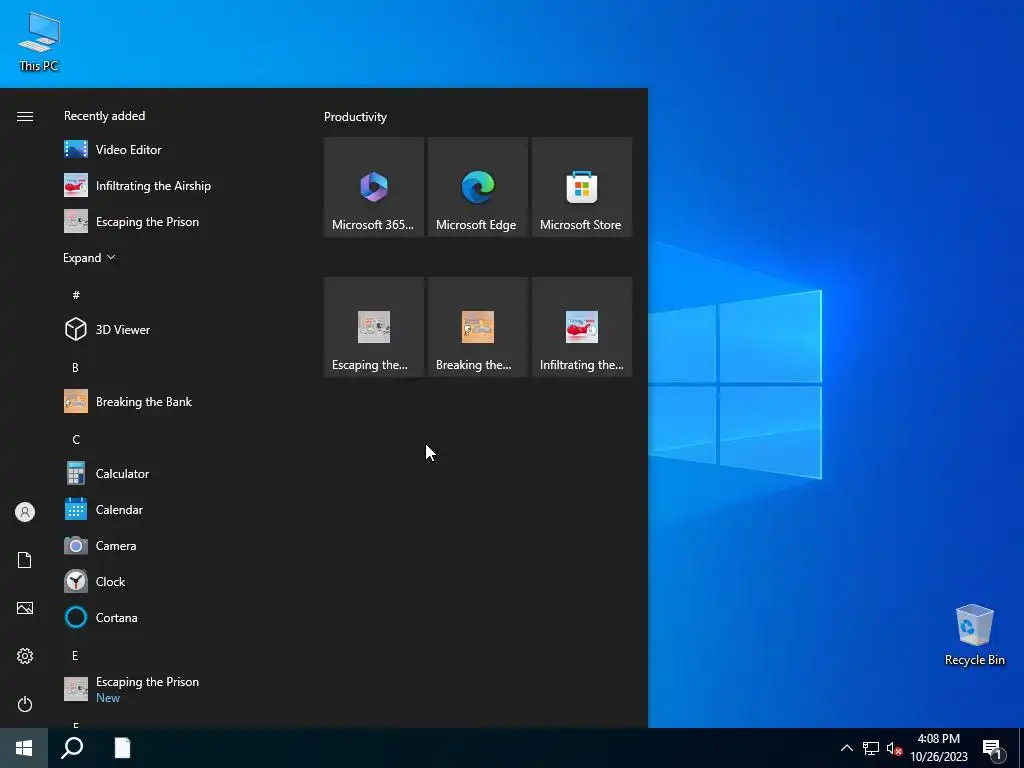Image resolution: width=1024 pixels, height=768 pixels.
Task: Click the Recently added heading
Action: (x=104, y=116)
